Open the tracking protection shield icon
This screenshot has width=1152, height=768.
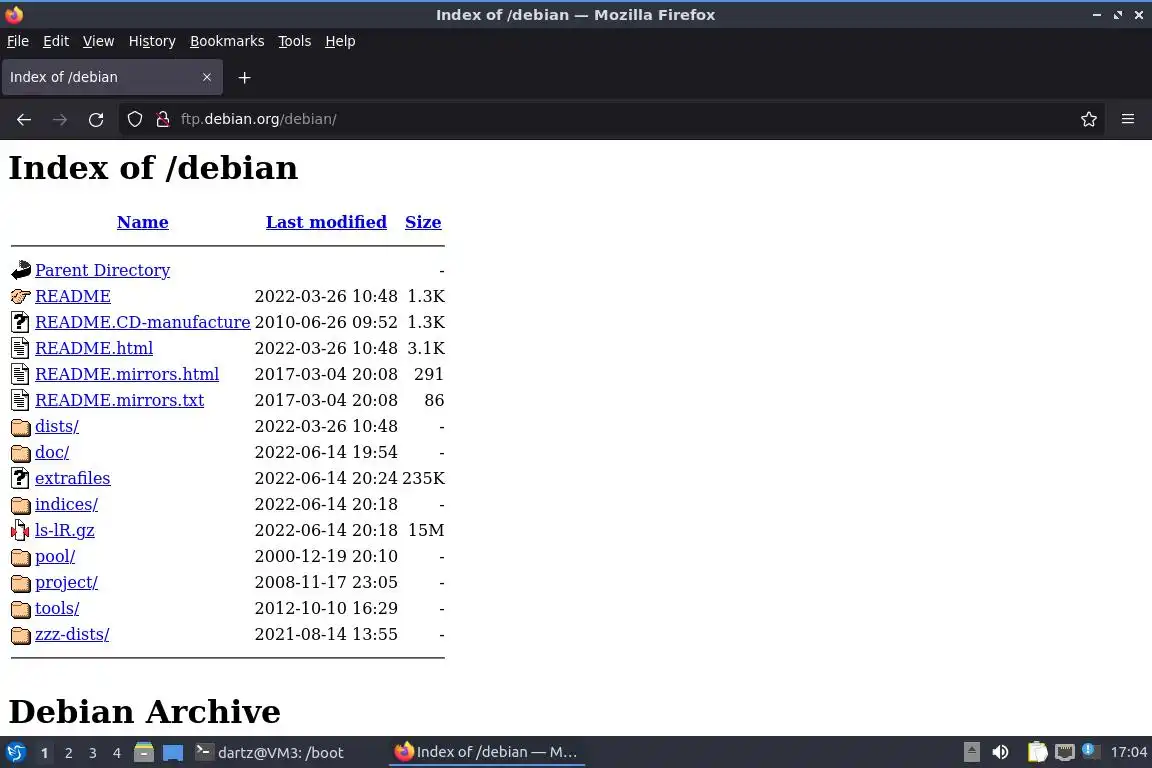(134, 119)
